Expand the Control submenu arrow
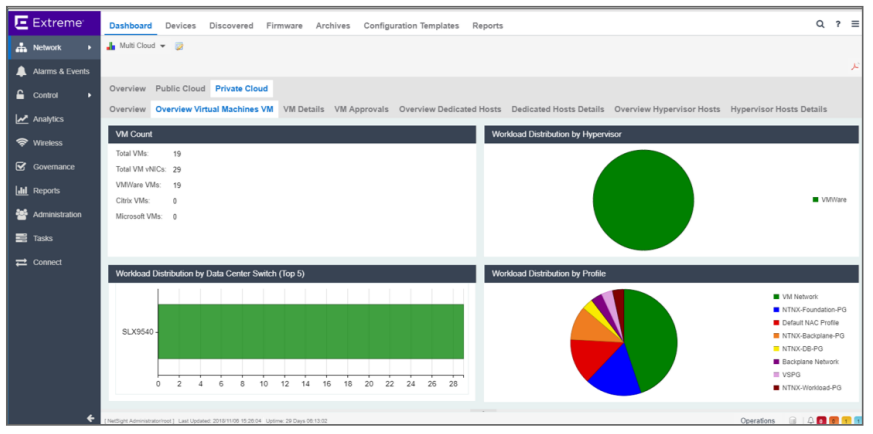873x434 pixels. coord(89,95)
